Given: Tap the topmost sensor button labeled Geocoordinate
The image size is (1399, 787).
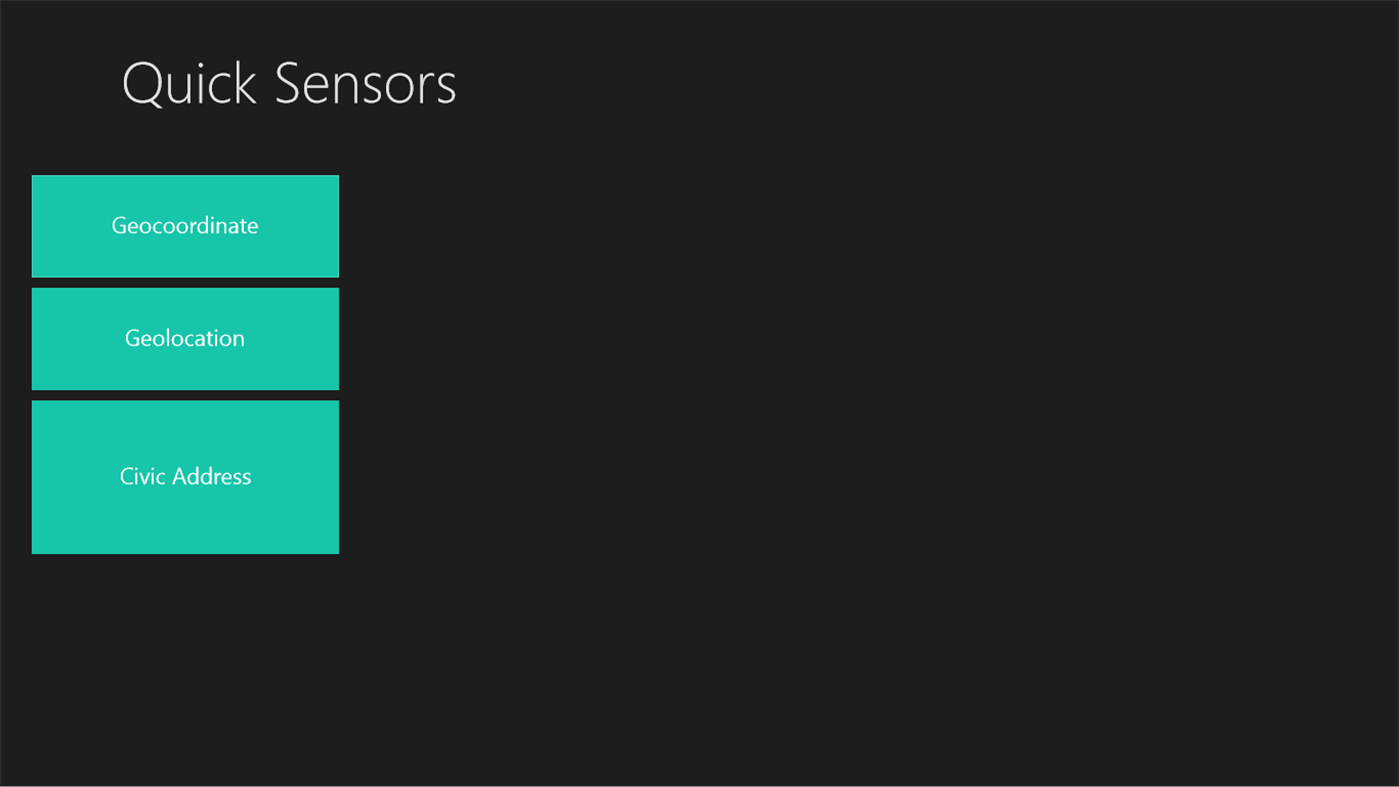Looking at the screenshot, I should click(185, 225).
